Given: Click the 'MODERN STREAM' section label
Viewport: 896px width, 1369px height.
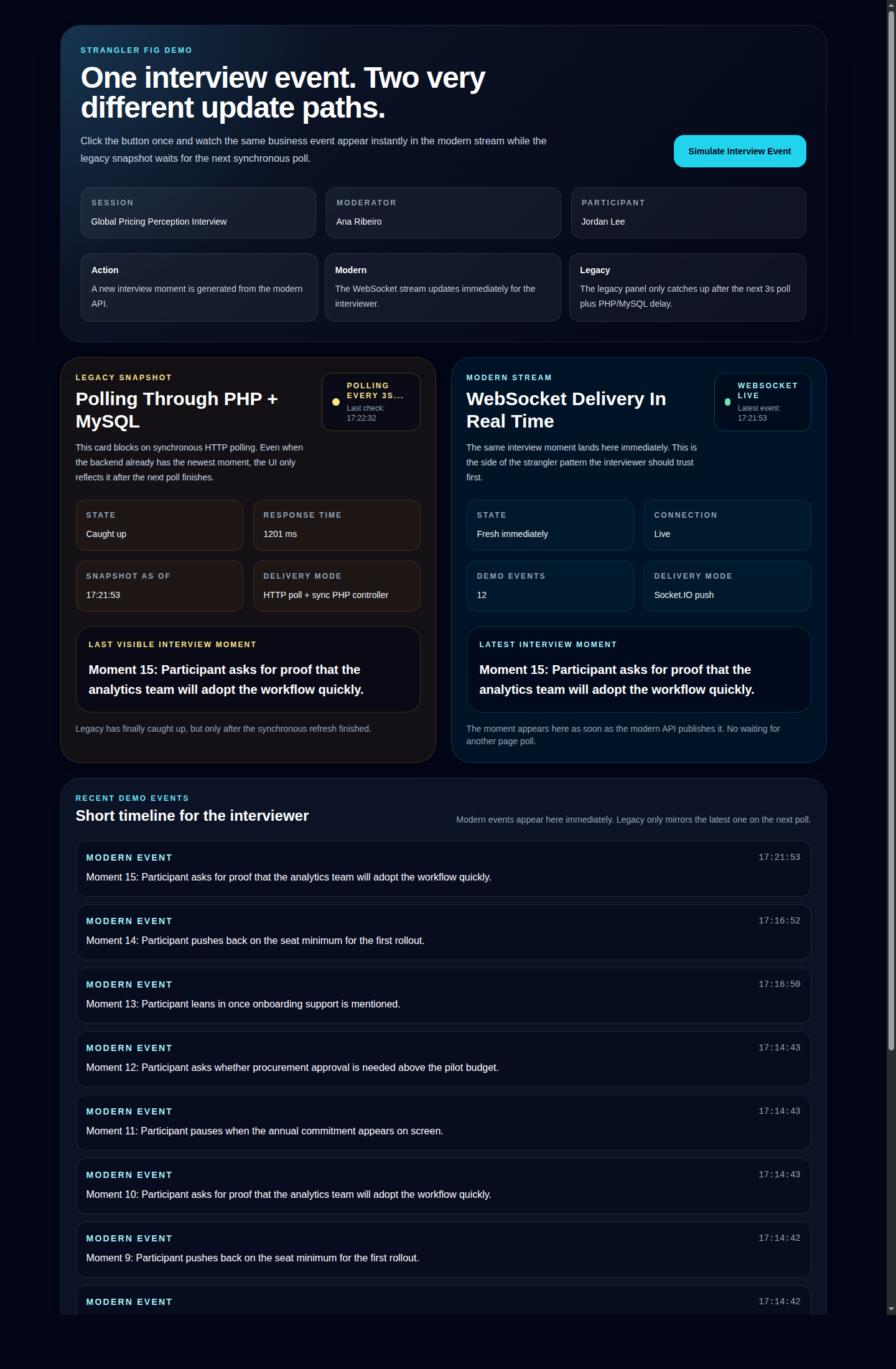Looking at the screenshot, I should pyautogui.click(x=509, y=378).
